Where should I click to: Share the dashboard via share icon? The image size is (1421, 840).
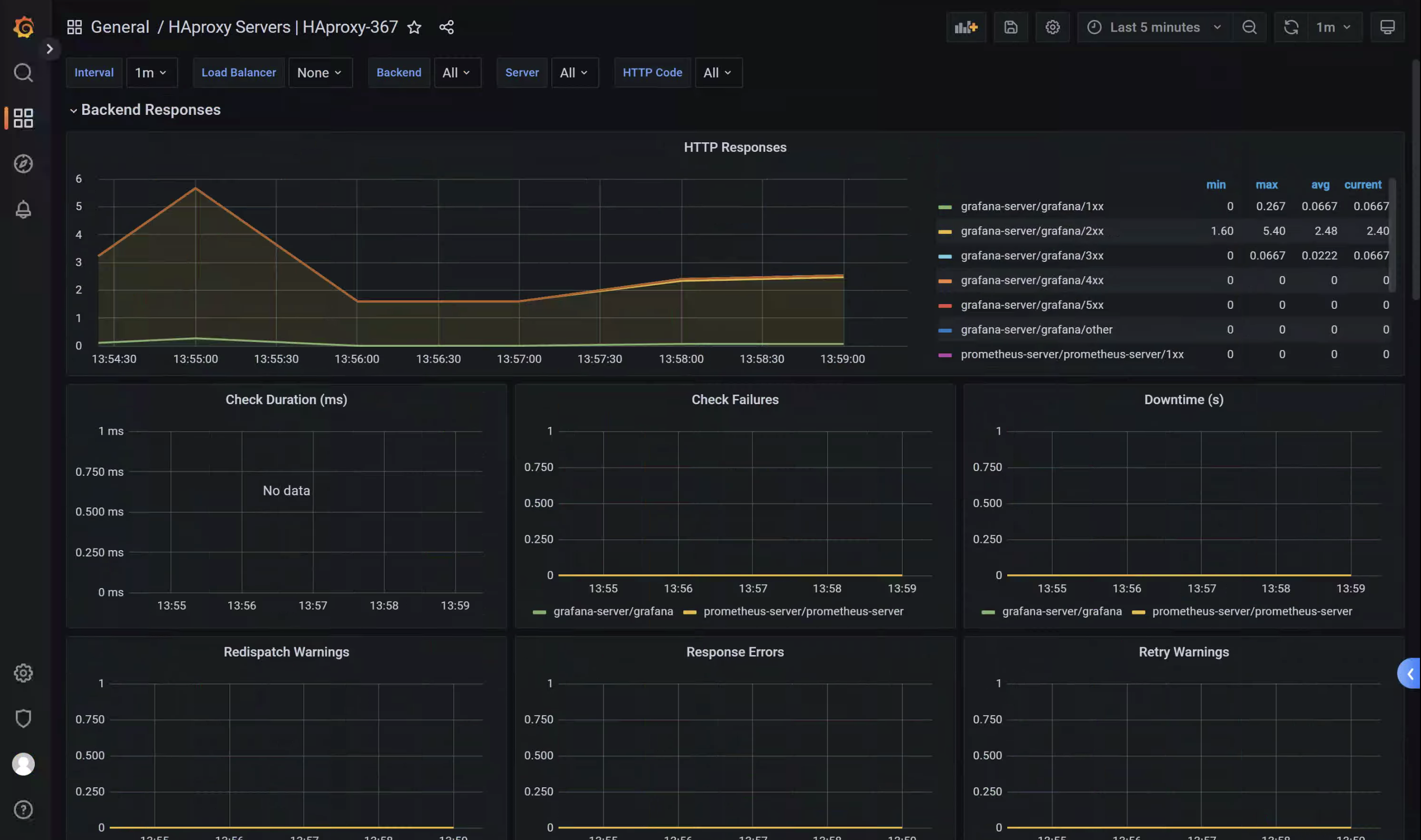tap(446, 26)
